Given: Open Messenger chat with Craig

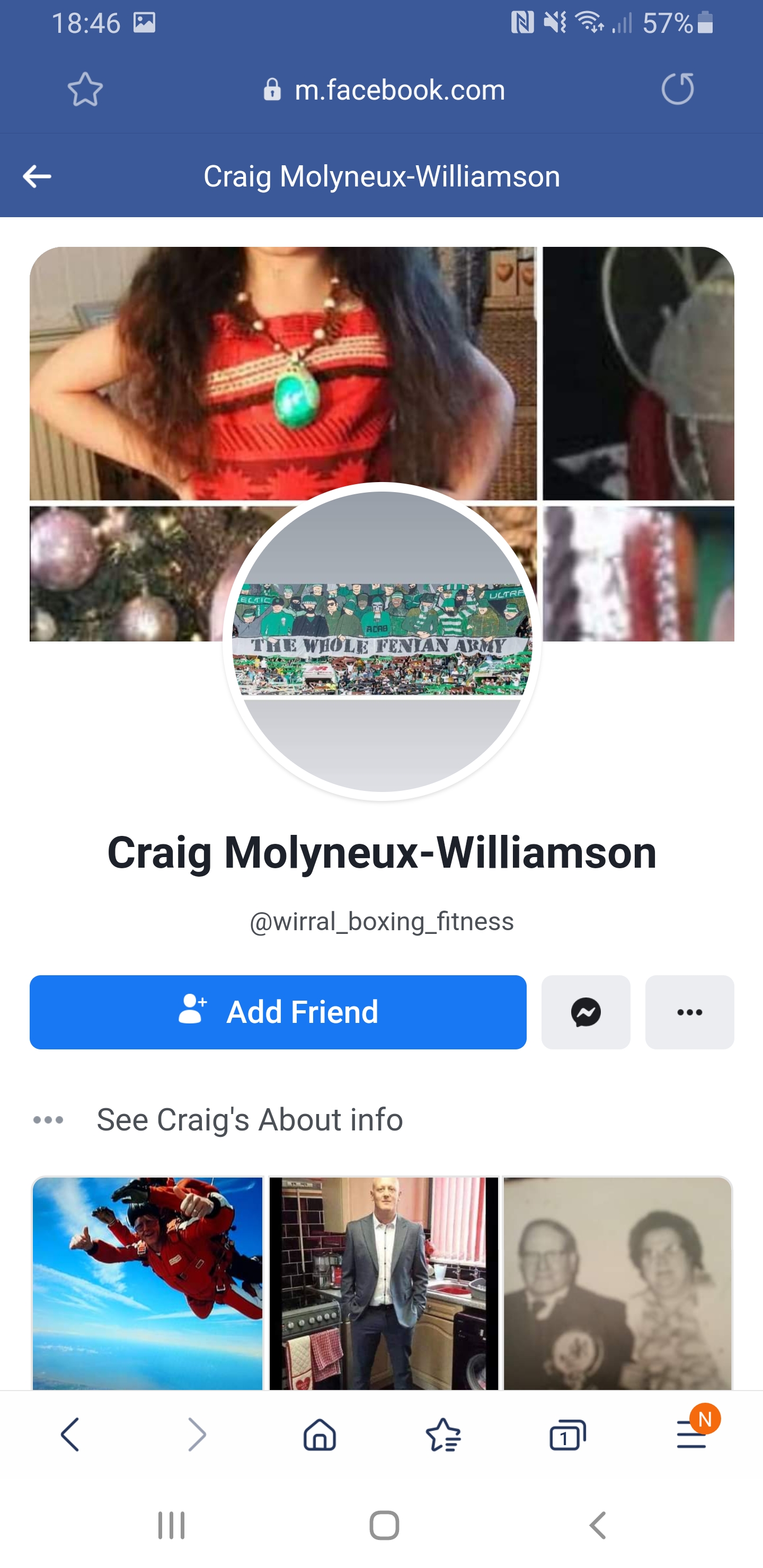Looking at the screenshot, I should pos(586,1012).
